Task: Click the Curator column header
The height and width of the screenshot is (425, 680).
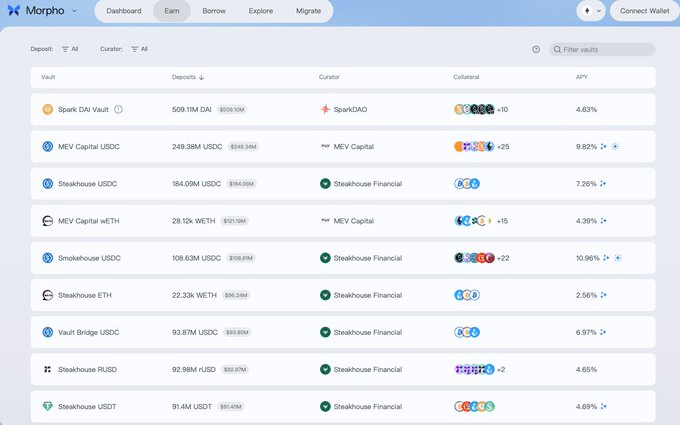Action: [x=329, y=77]
